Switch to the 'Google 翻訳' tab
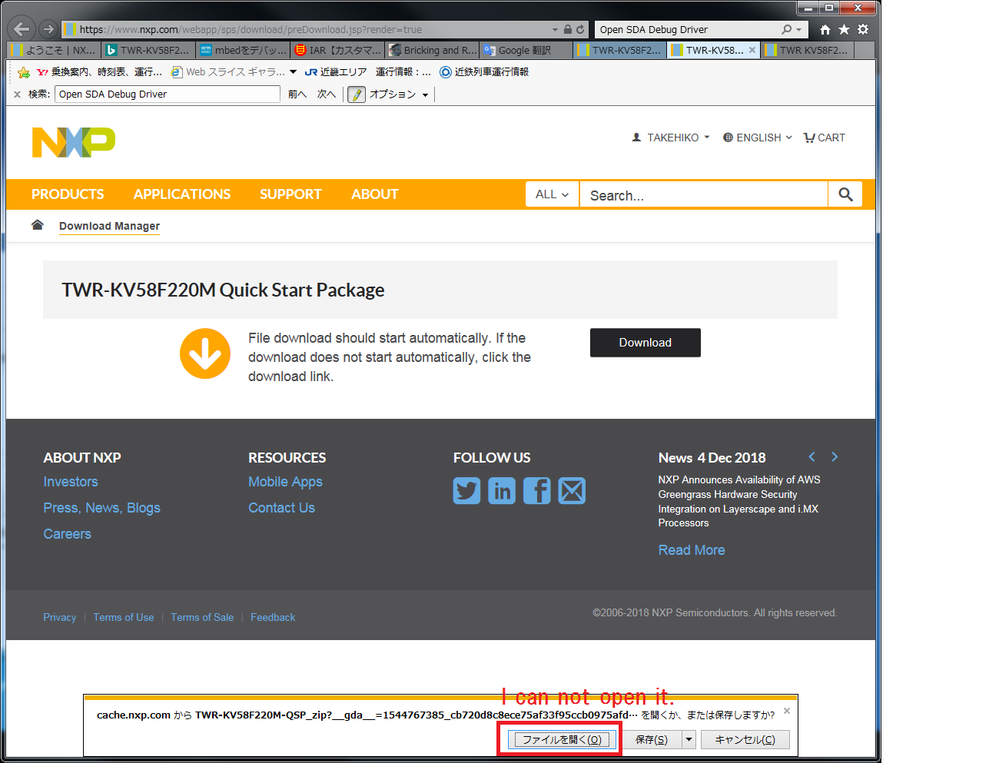This screenshot has width=999, height=763. (x=525, y=50)
